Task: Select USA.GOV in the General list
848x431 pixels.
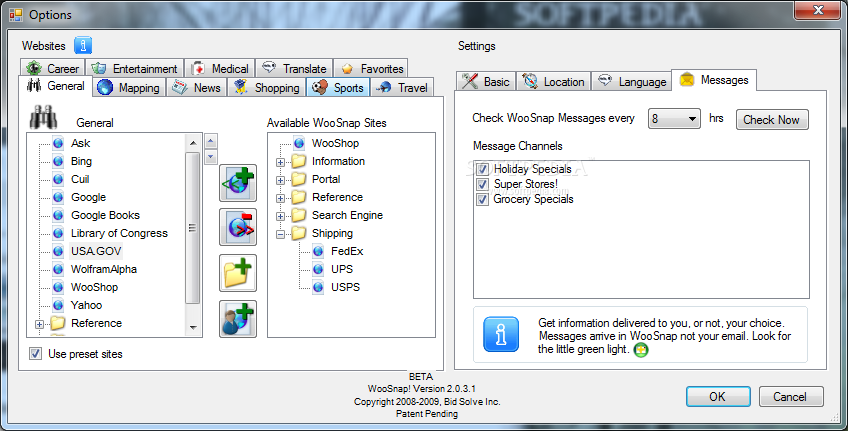Action: [x=96, y=251]
